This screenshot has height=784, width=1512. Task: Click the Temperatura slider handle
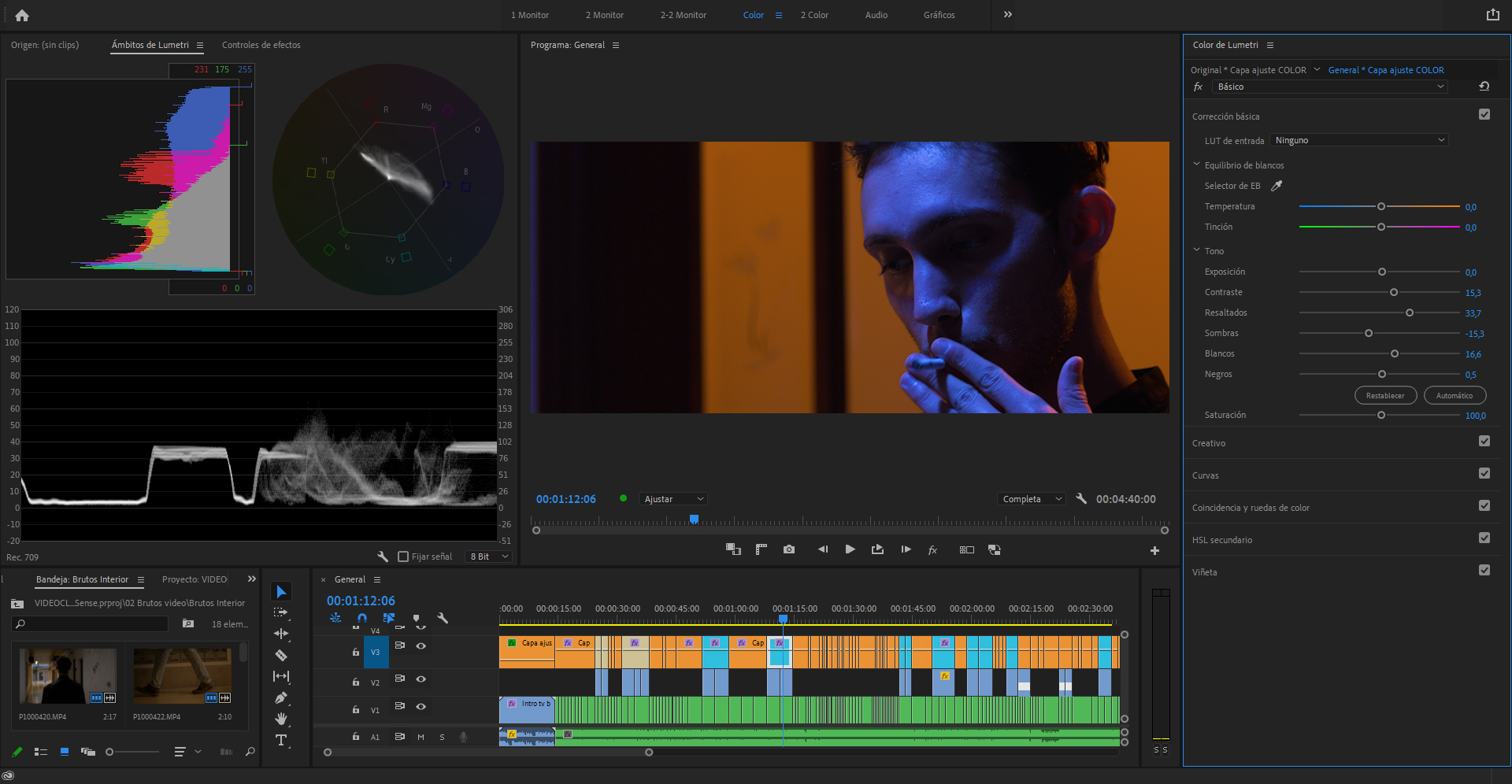(1381, 206)
